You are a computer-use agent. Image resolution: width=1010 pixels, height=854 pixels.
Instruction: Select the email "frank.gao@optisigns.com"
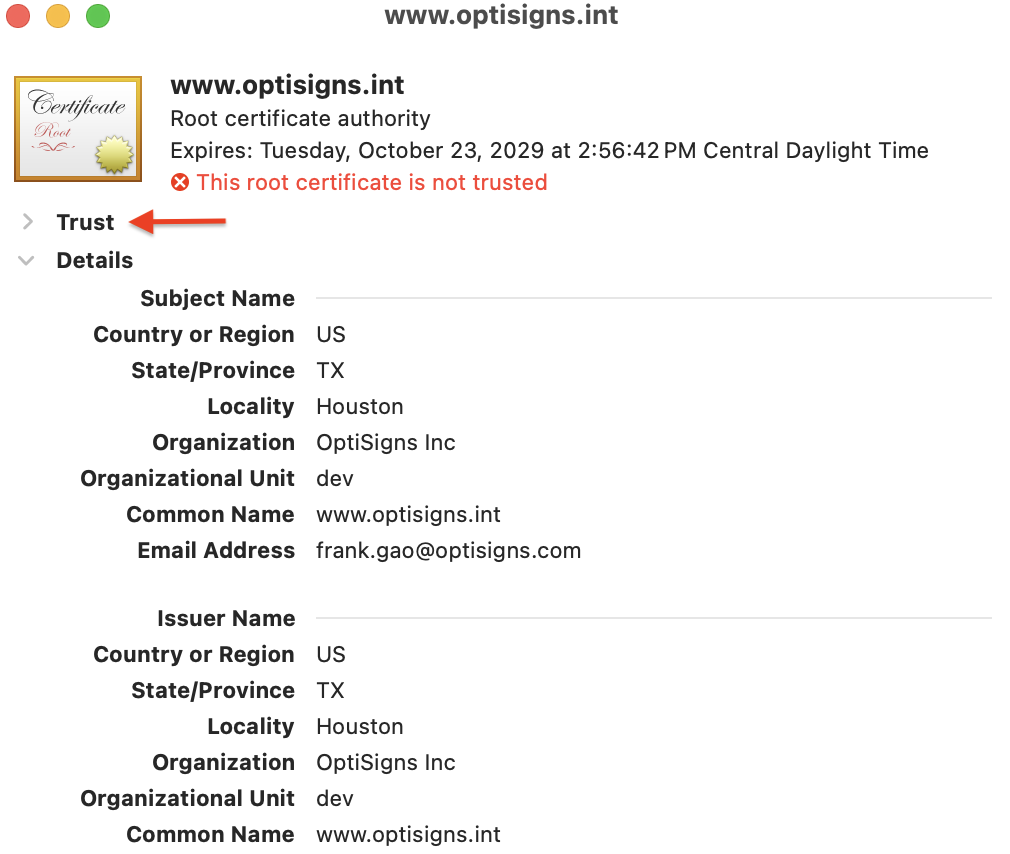(x=449, y=551)
